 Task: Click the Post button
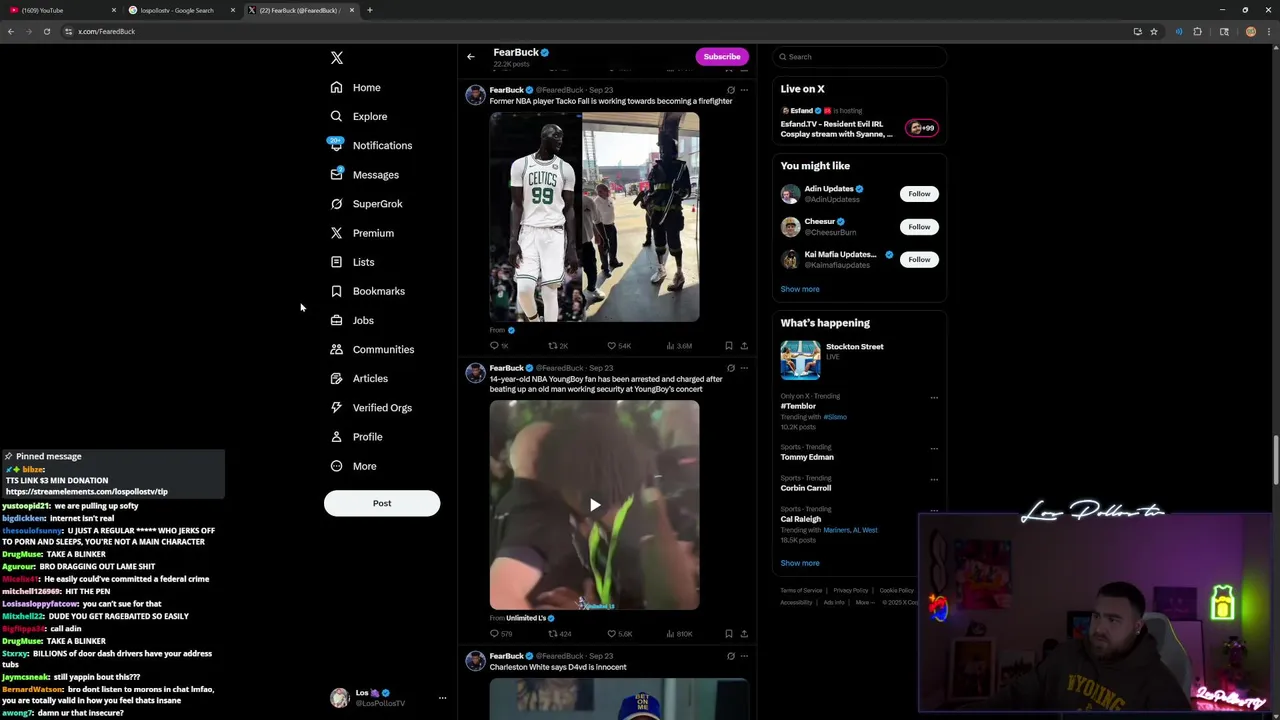click(x=382, y=503)
